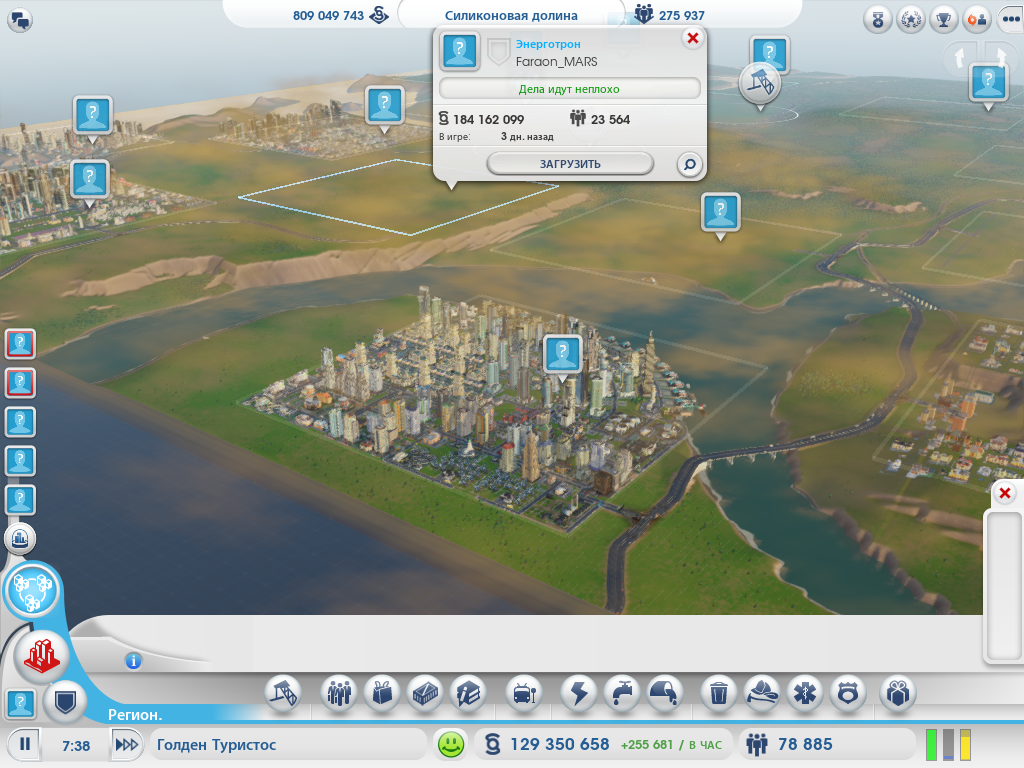Click the magnifier icon beside ЗАГРУЗИТЬ
Viewport: 1024px width, 768px height.
pyautogui.click(x=690, y=165)
